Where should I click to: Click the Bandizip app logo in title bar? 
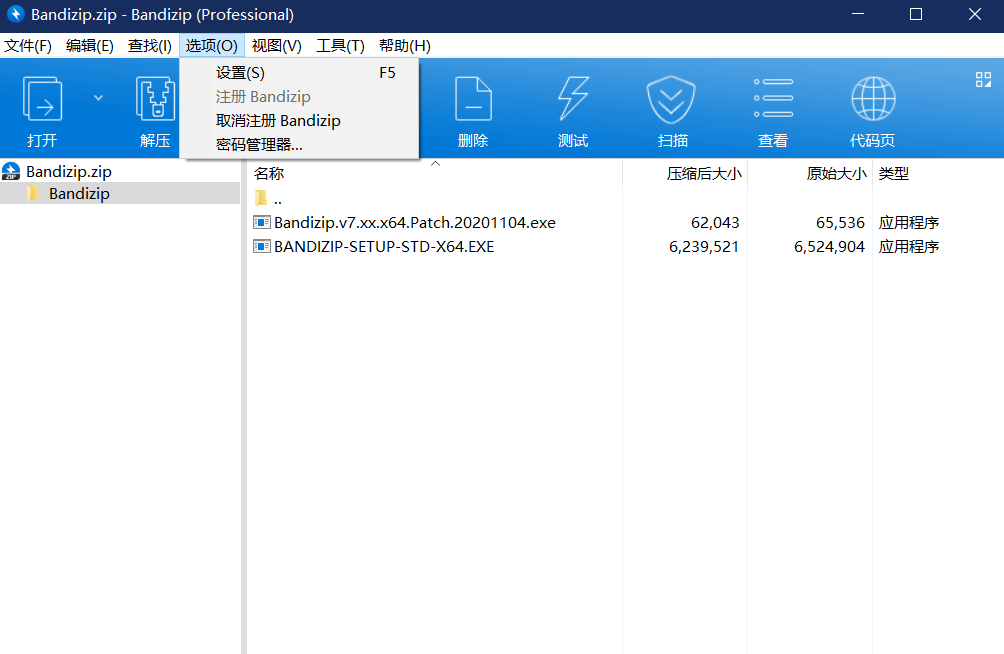pyautogui.click(x=15, y=14)
